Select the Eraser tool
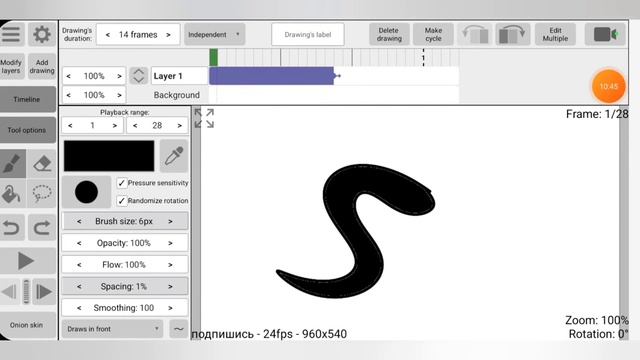The image size is (640, 360). pyautogui.click(x=42, y=164)
